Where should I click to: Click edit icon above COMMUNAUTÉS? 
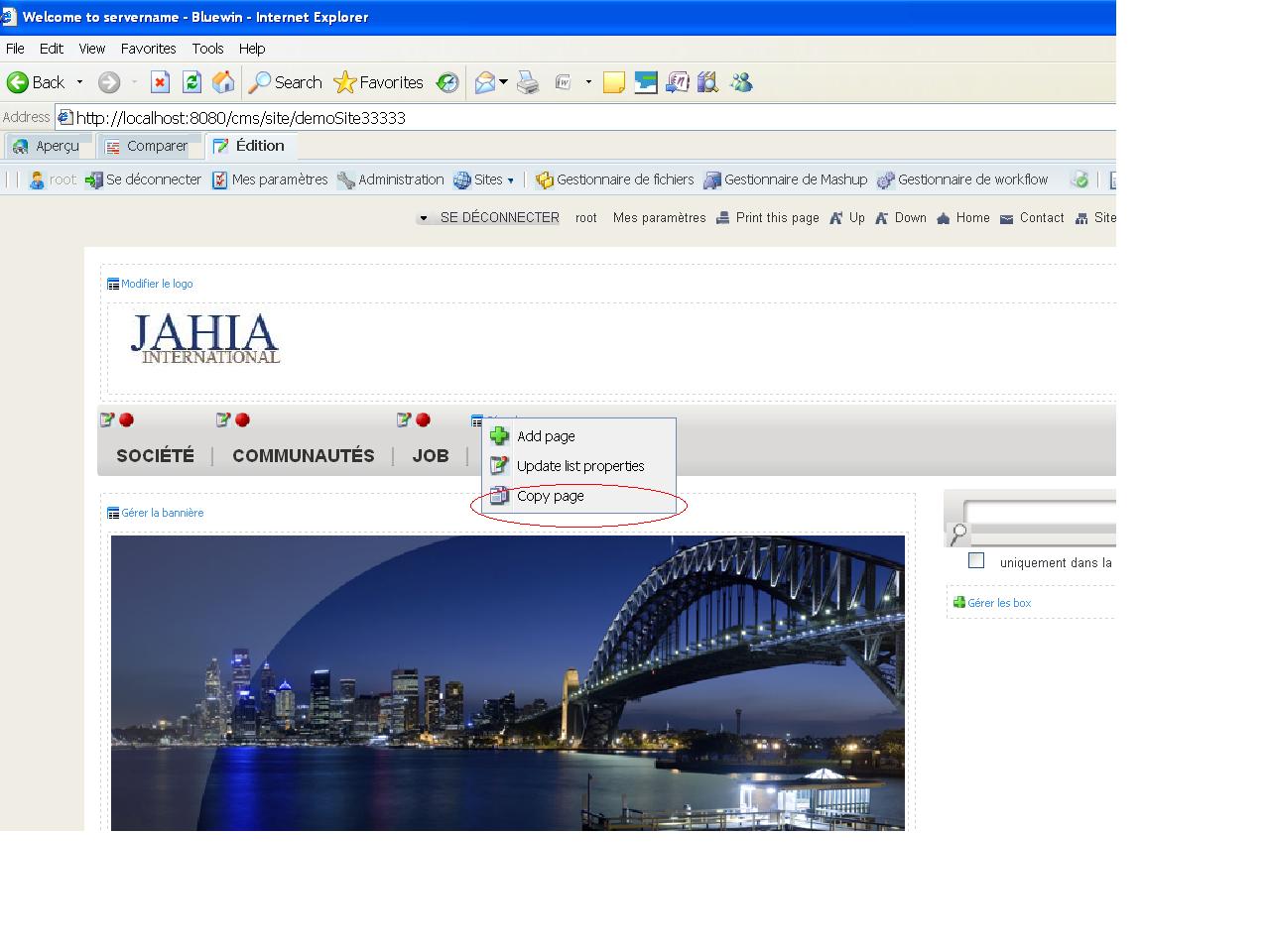[223, 419]
